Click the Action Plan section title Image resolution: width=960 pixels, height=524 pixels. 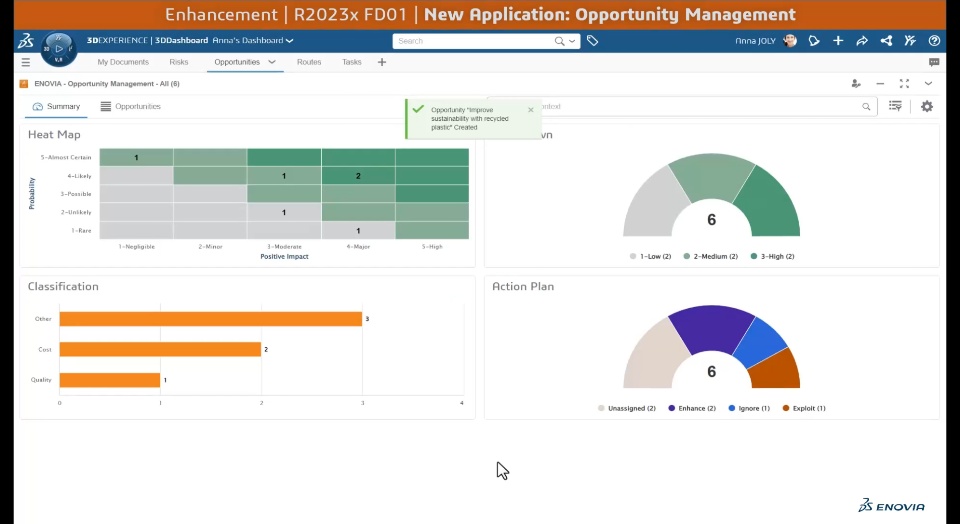tap(523, 286)
